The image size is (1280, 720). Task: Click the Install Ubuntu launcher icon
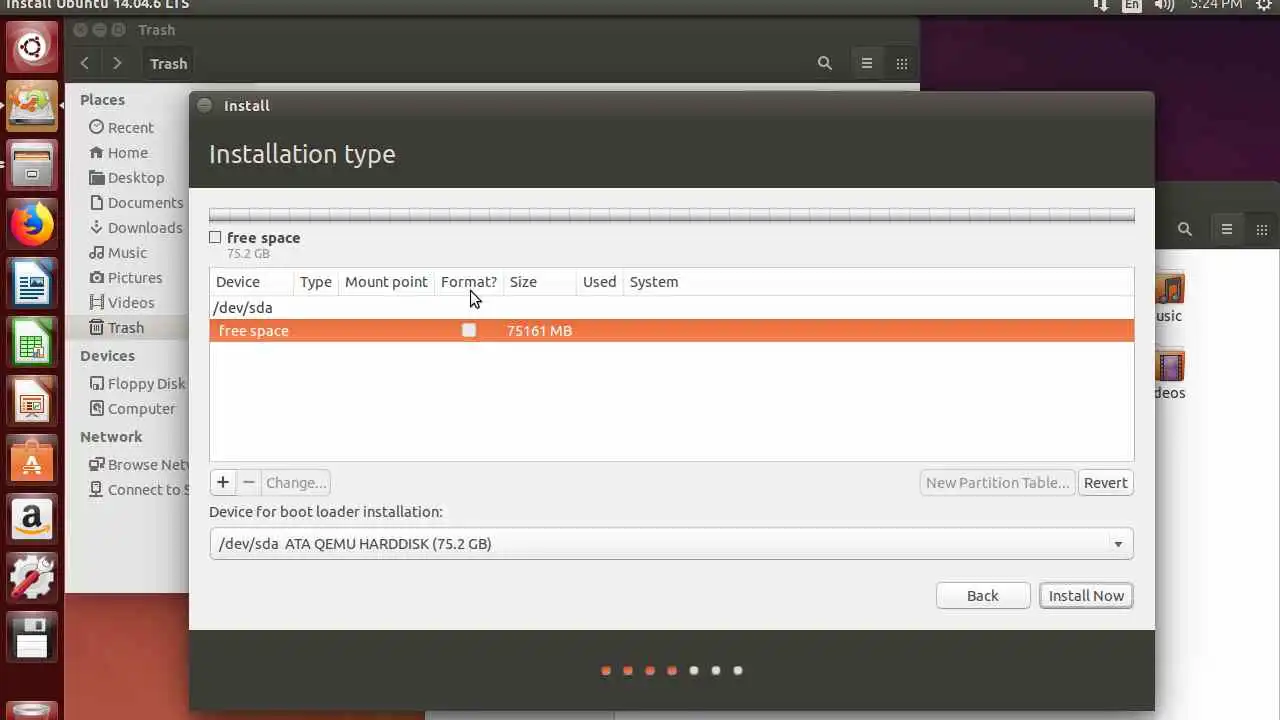[x=32, y=106]
